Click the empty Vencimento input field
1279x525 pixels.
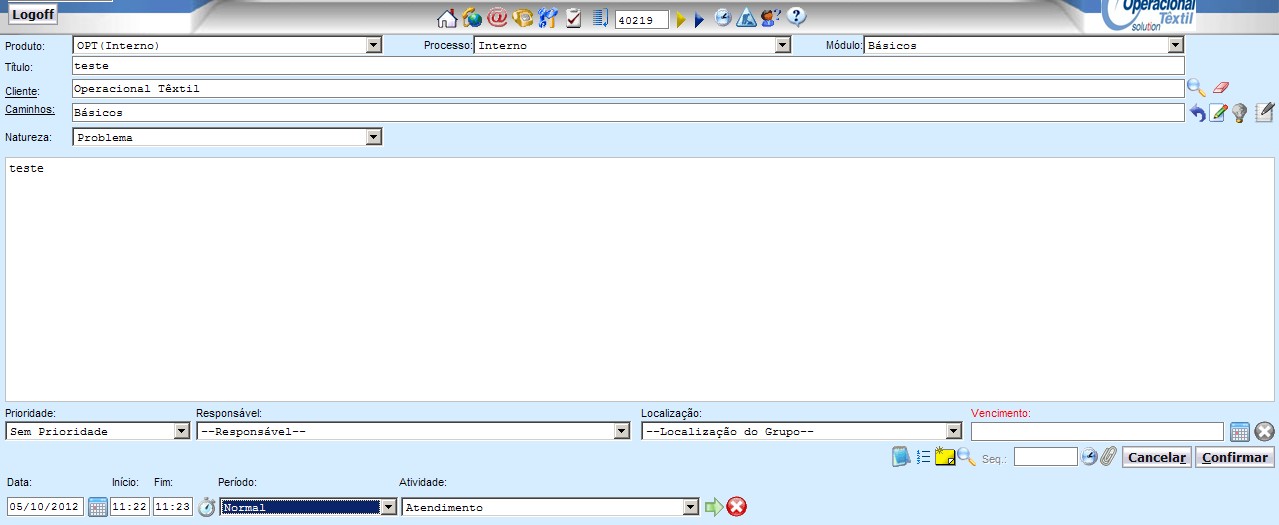1097,431
